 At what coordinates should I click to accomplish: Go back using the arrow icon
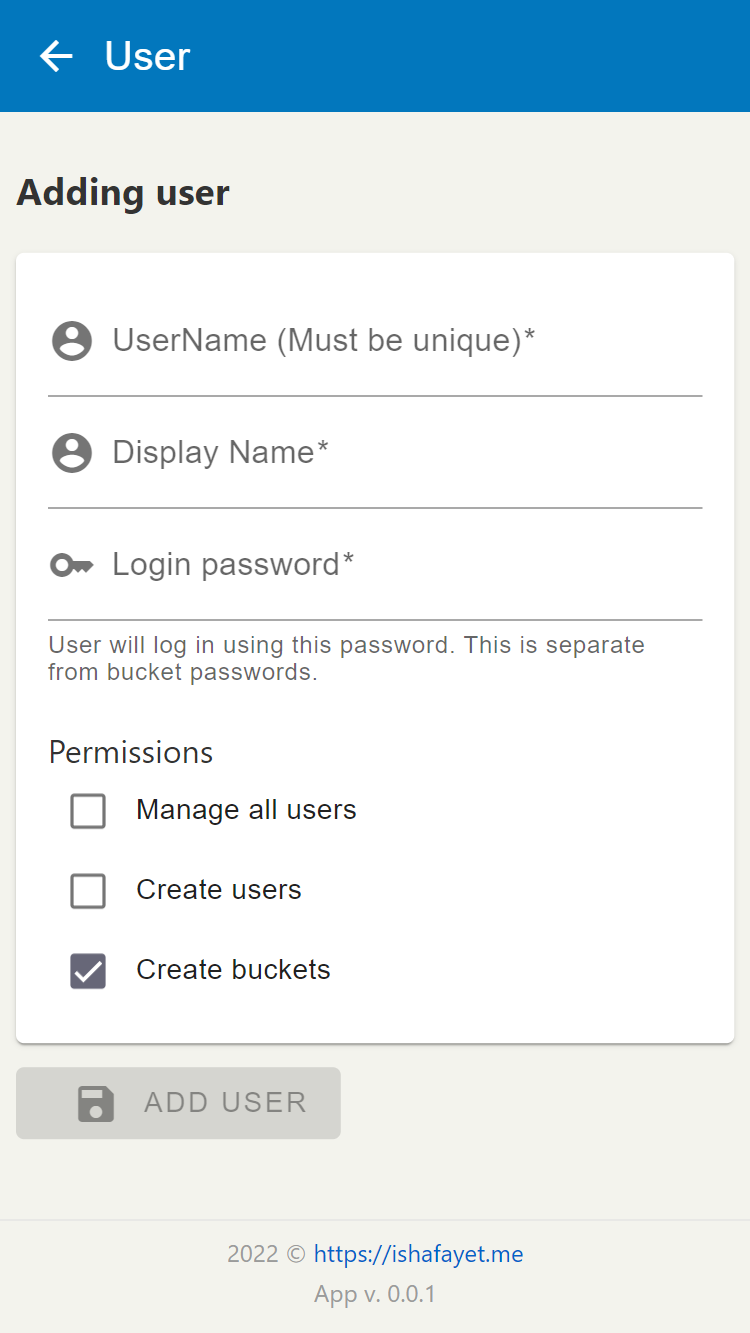click(56, 56)
